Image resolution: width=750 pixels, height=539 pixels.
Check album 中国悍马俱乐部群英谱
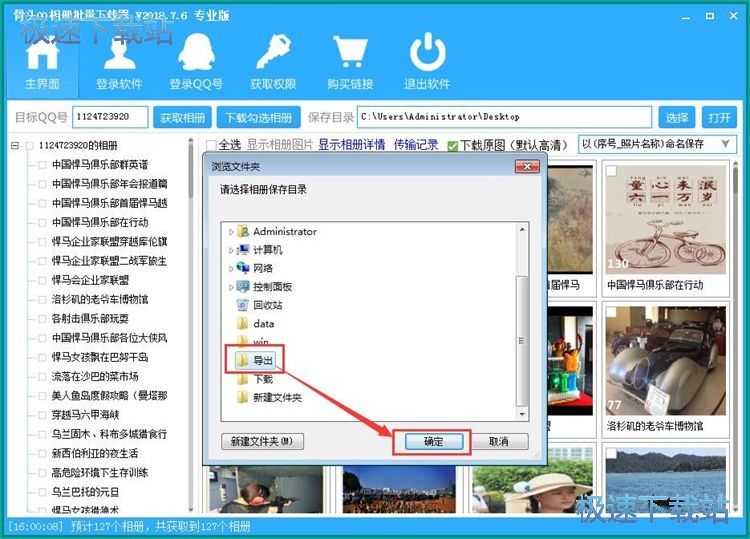pos(42,165)
